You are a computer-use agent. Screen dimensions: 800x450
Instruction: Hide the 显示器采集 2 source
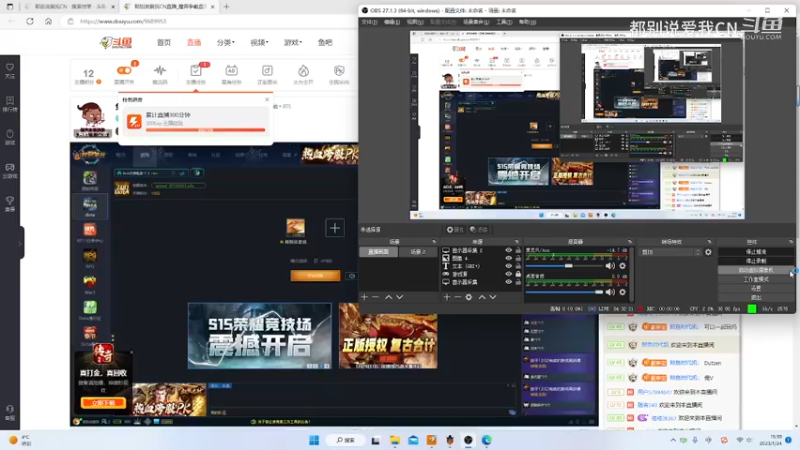508,251
